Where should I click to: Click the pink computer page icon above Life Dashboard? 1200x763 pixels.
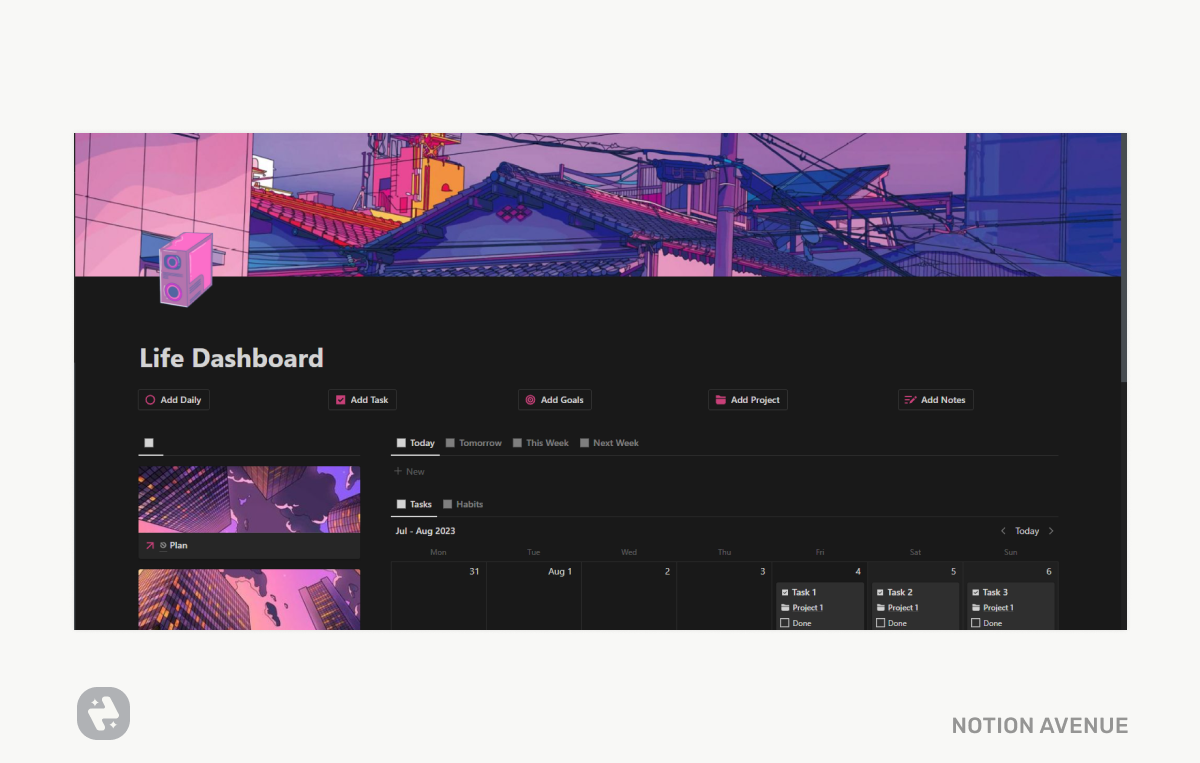(x=185, y=270)
